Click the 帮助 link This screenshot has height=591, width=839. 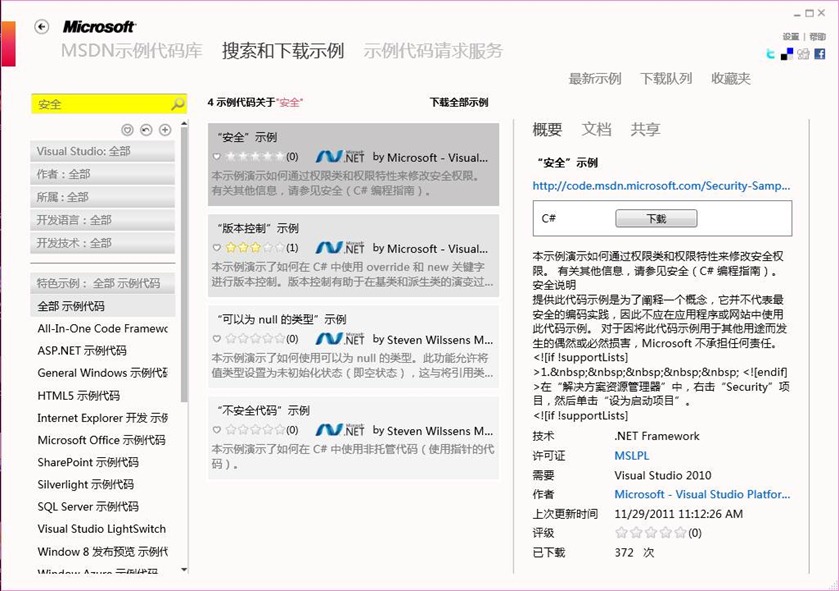coord(818,36)
